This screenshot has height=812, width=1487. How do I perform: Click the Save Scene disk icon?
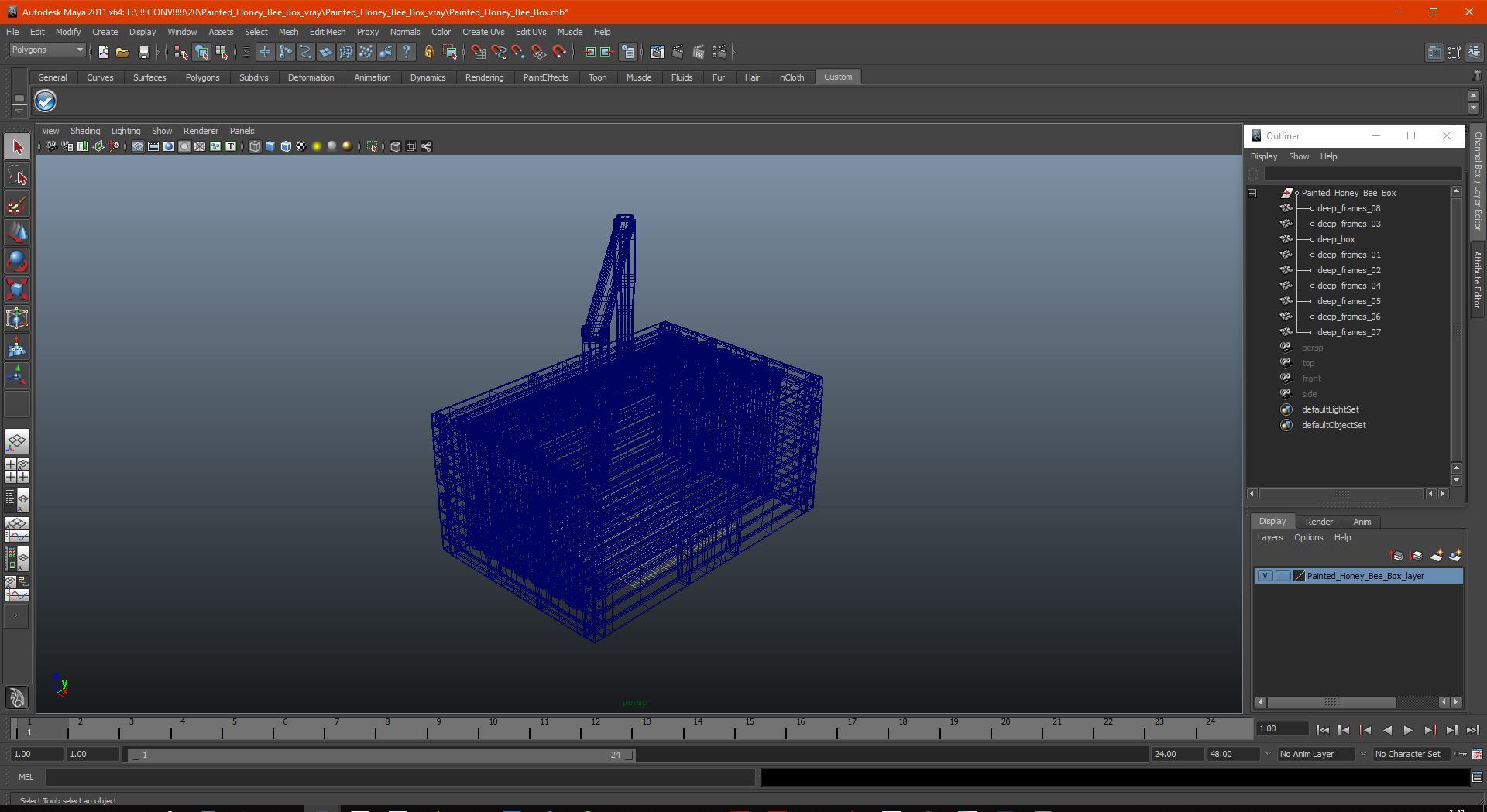coord(143,52)
